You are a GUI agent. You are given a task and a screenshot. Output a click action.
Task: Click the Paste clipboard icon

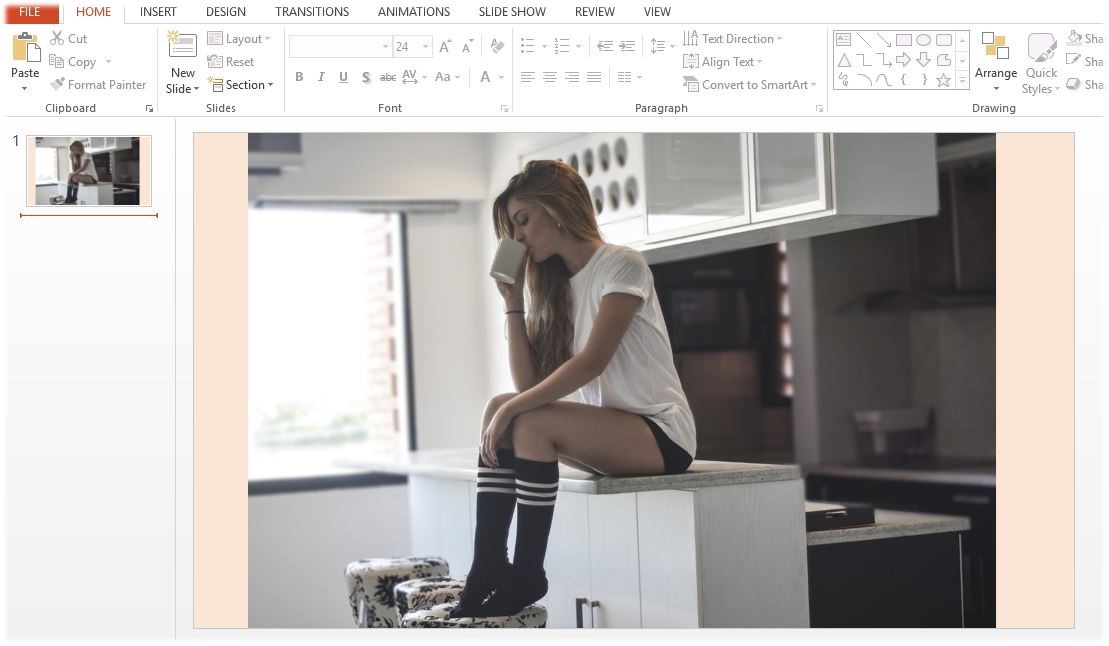(x=25, y=47)
